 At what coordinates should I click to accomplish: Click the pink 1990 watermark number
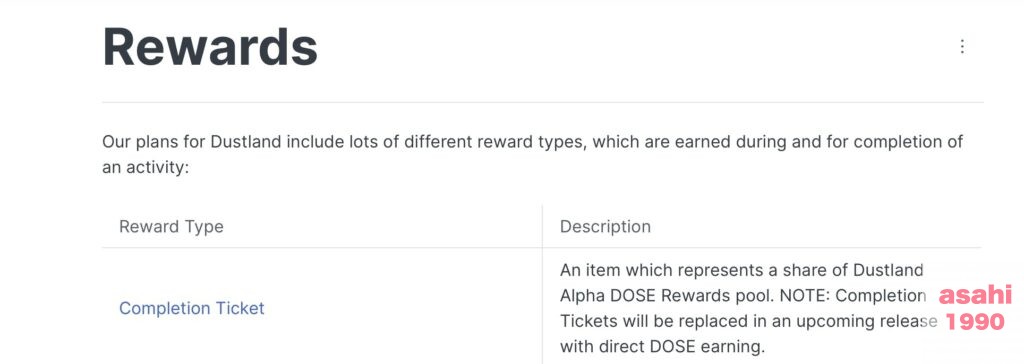tap(975, 322)
